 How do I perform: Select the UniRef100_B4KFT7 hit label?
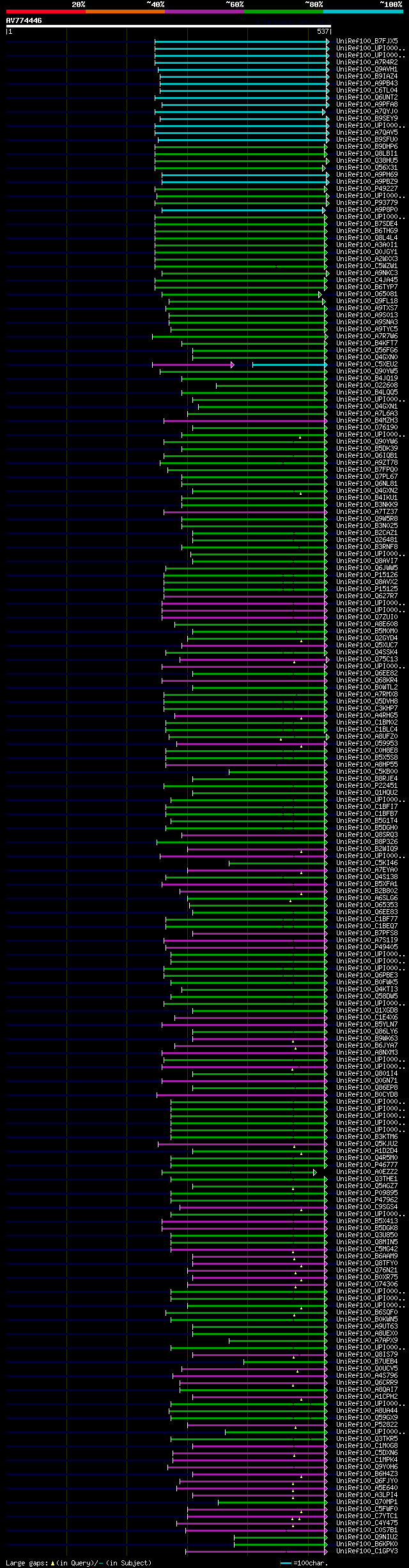(x=367, y=343)
